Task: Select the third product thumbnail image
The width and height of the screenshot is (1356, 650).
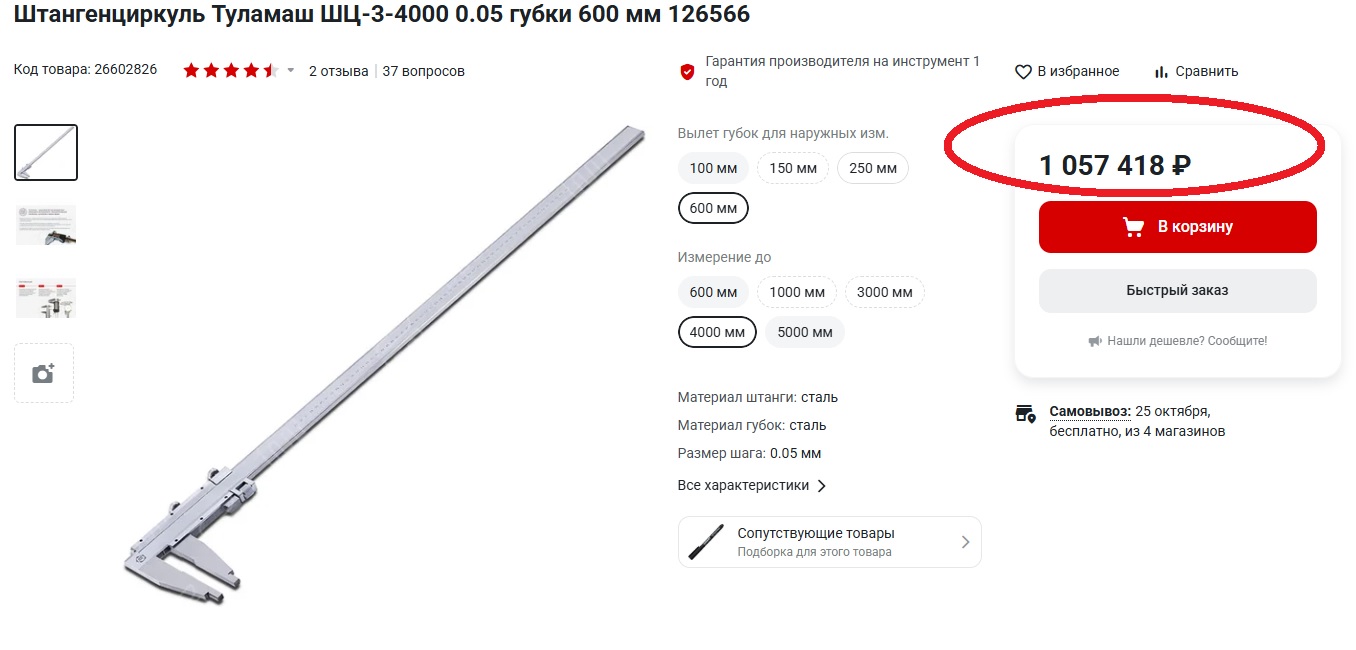Action: click(46, 298)
